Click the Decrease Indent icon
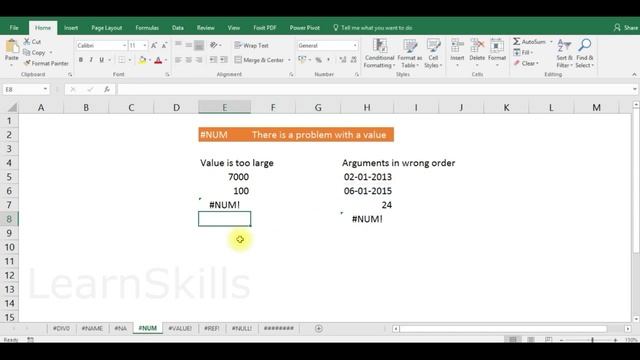Viewport: 640px width, 360px height. tap(213, 60)
